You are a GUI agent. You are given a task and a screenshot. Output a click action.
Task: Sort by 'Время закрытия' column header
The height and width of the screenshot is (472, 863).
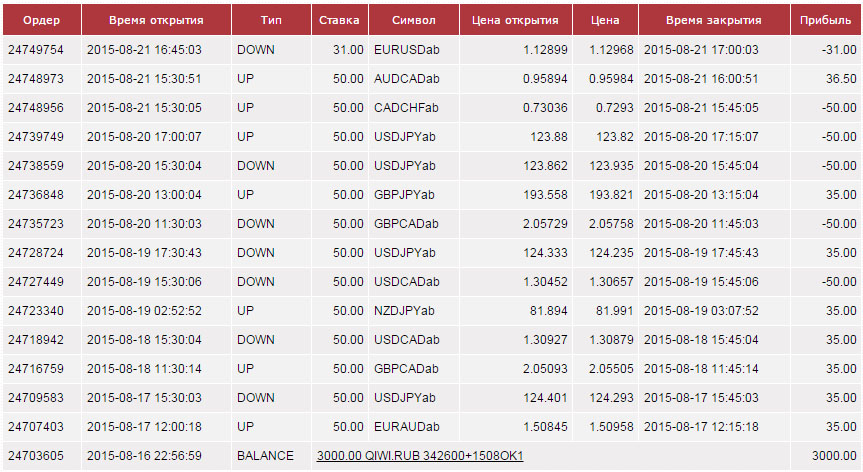713,20
